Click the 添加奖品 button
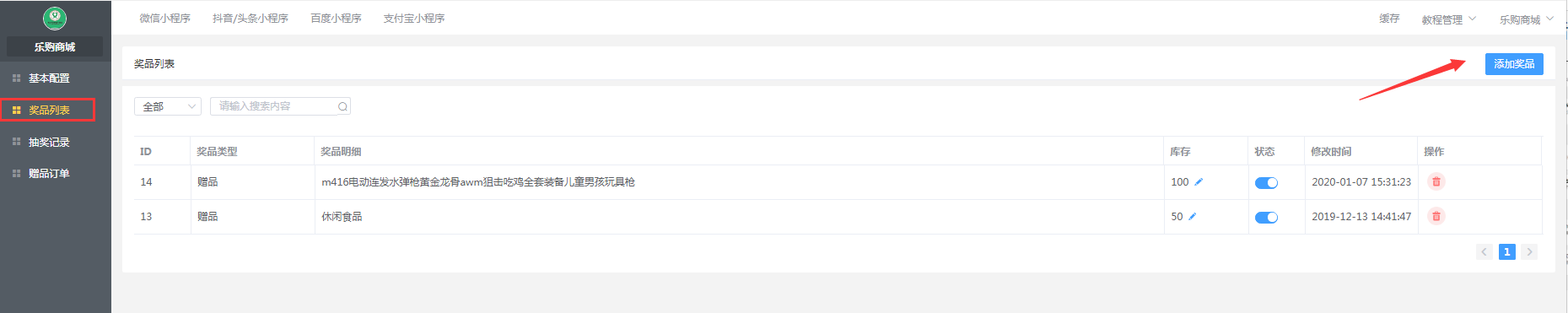The width and height of the screenshot is (1568, 313). 1514,64
